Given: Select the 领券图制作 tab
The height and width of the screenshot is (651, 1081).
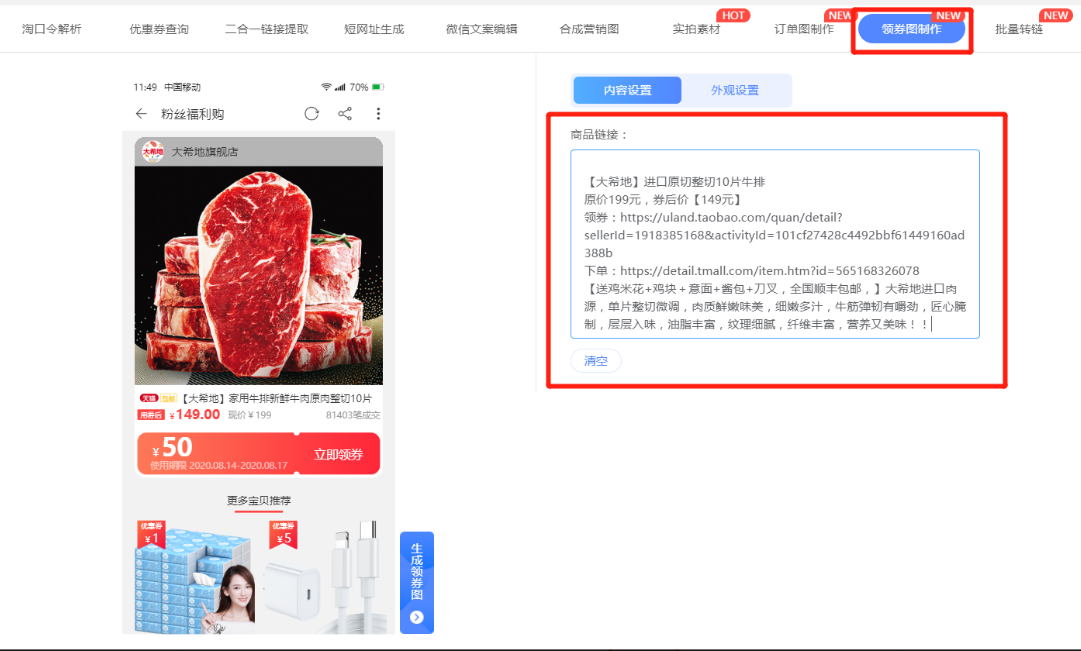Looking at the screenshot, I should [911, 29].
